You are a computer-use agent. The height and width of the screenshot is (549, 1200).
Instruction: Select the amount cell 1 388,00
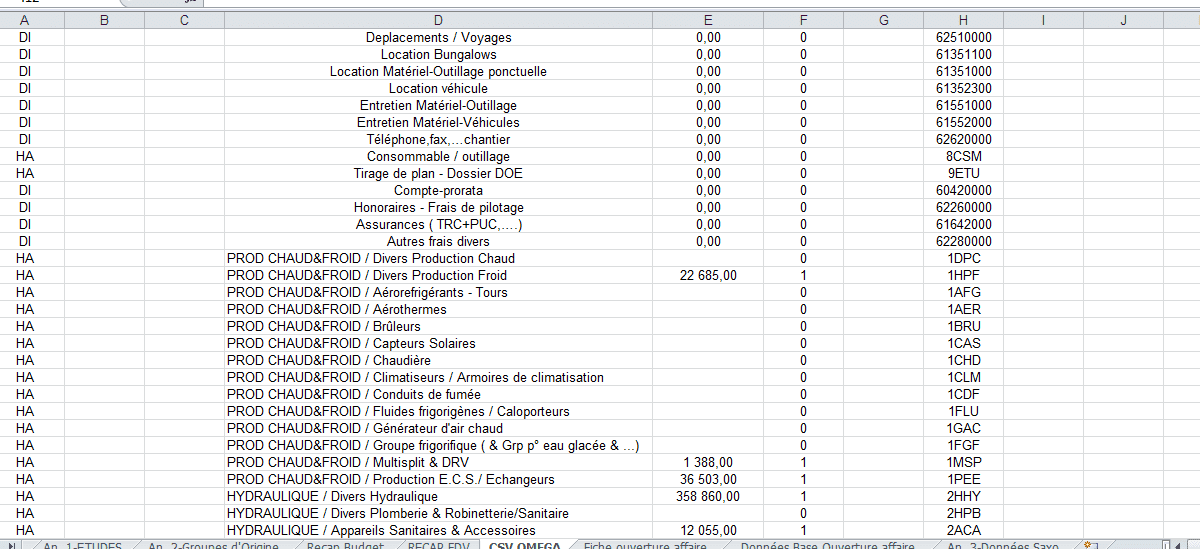[707, 462]
